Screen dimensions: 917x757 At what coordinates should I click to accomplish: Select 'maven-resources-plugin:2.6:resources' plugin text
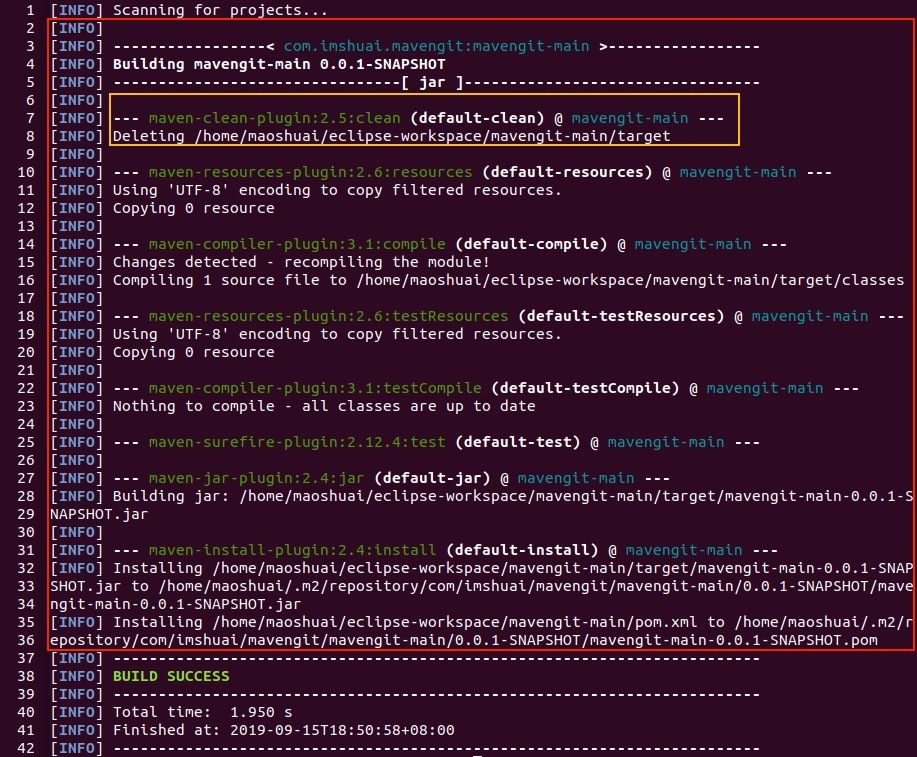(x=310, y=172)
